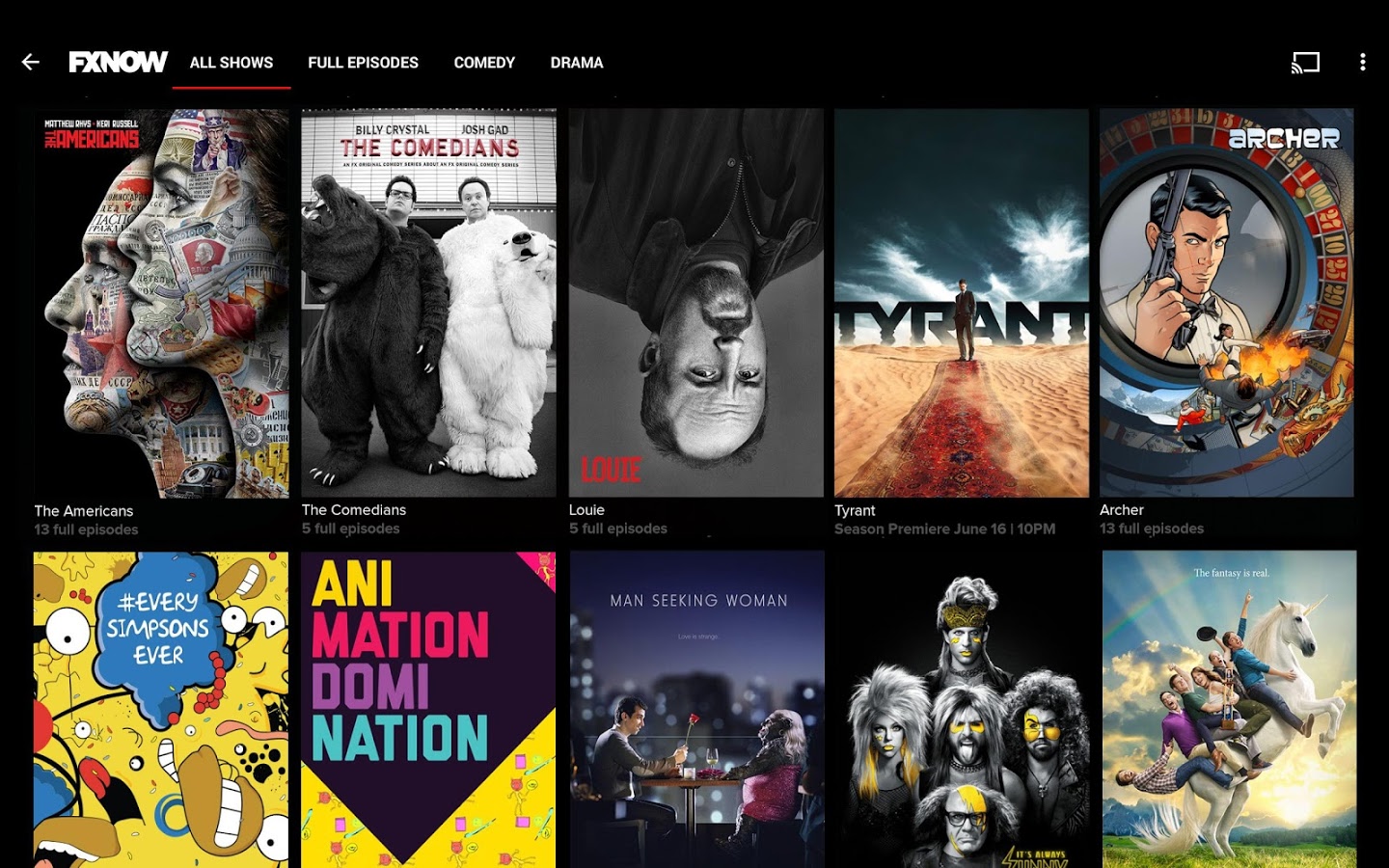Click the Tyrant title text
This screenshot has height=868, width=1389.
855,510
